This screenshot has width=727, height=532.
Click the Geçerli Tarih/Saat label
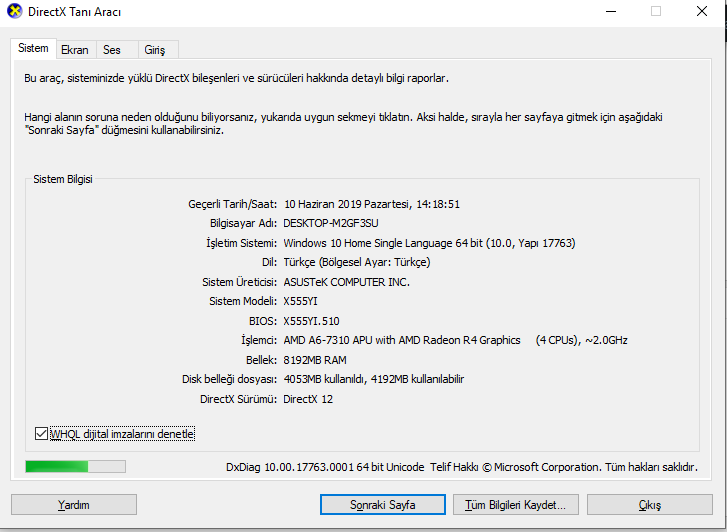tap(232, 204)
